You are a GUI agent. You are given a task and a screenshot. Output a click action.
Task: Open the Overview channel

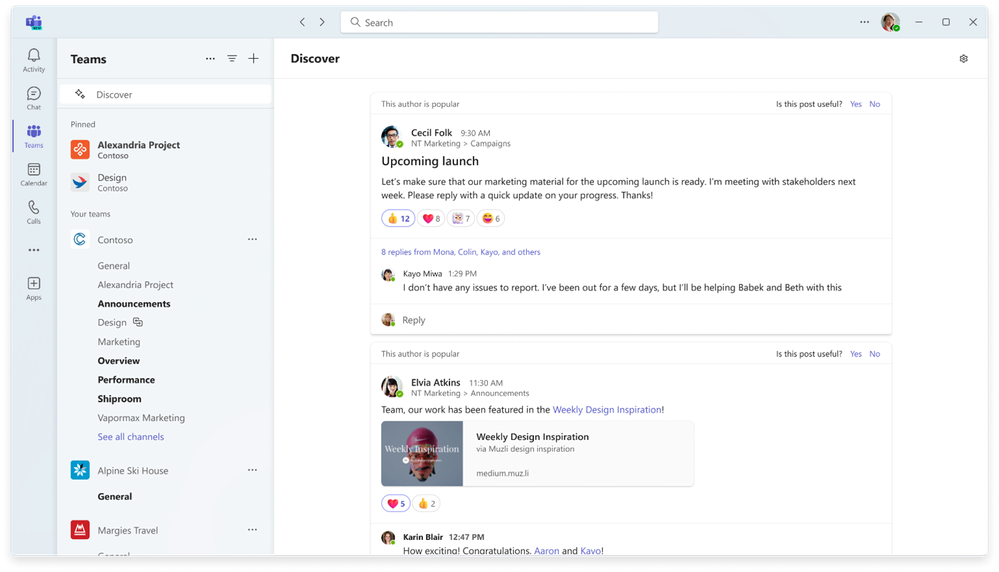coord(119,361)
